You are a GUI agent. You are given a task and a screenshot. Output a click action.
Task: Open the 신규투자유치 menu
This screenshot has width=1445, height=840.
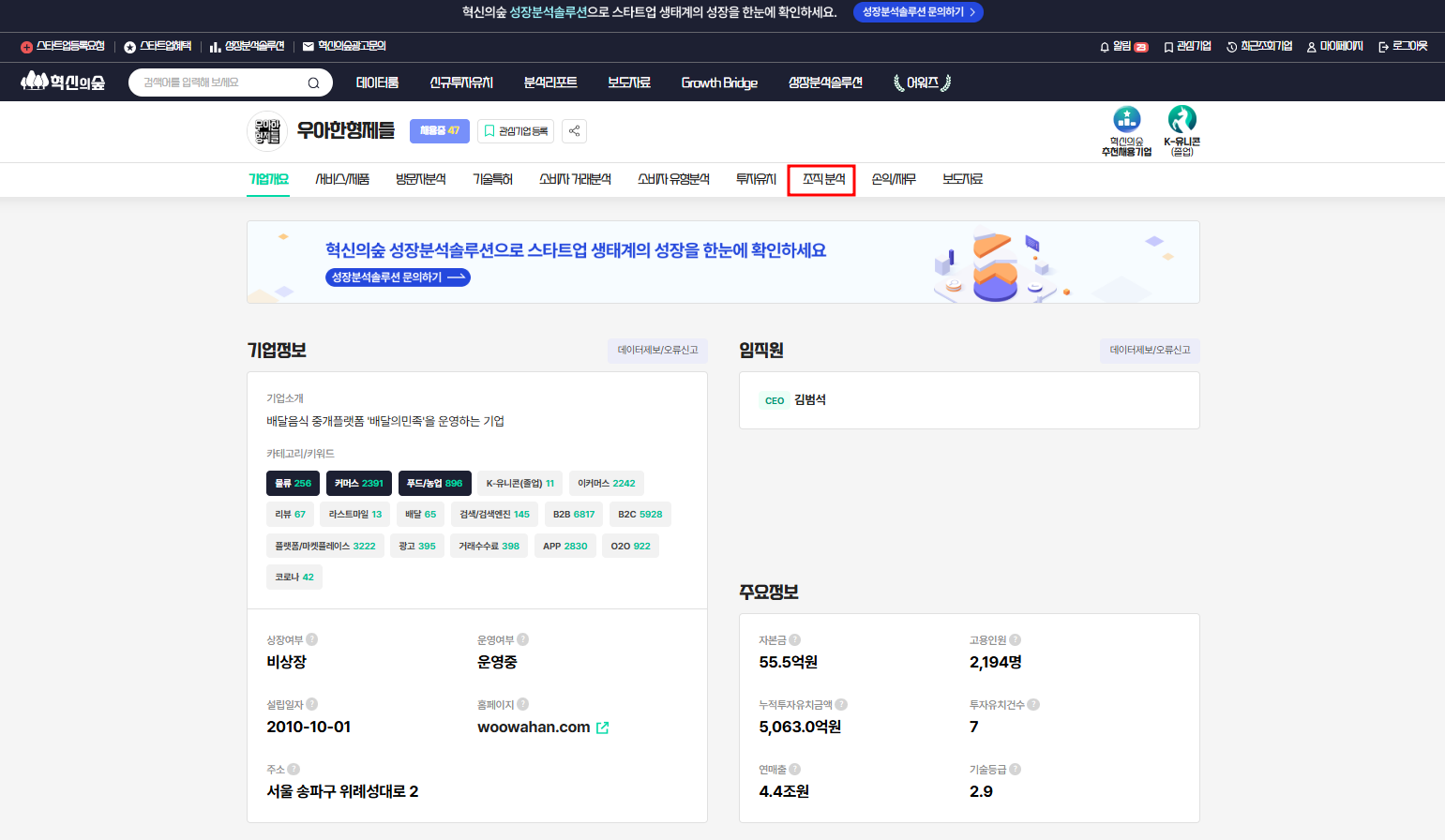[461, 82]
